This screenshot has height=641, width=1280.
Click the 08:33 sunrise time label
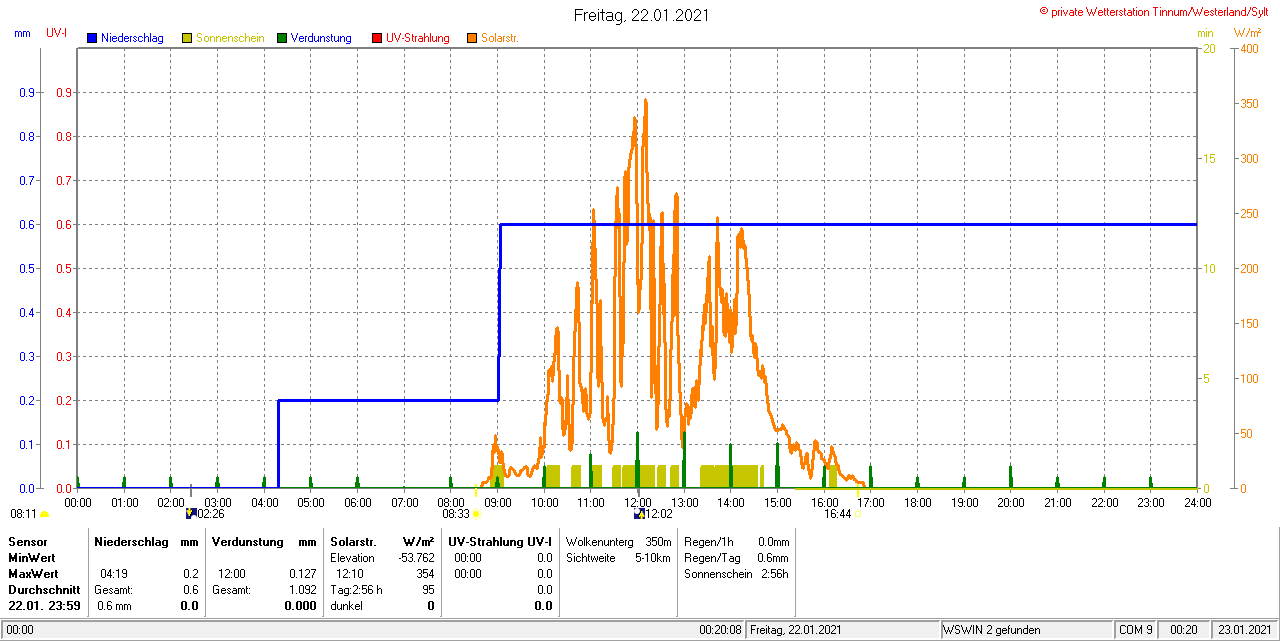(x=456, y=514)
